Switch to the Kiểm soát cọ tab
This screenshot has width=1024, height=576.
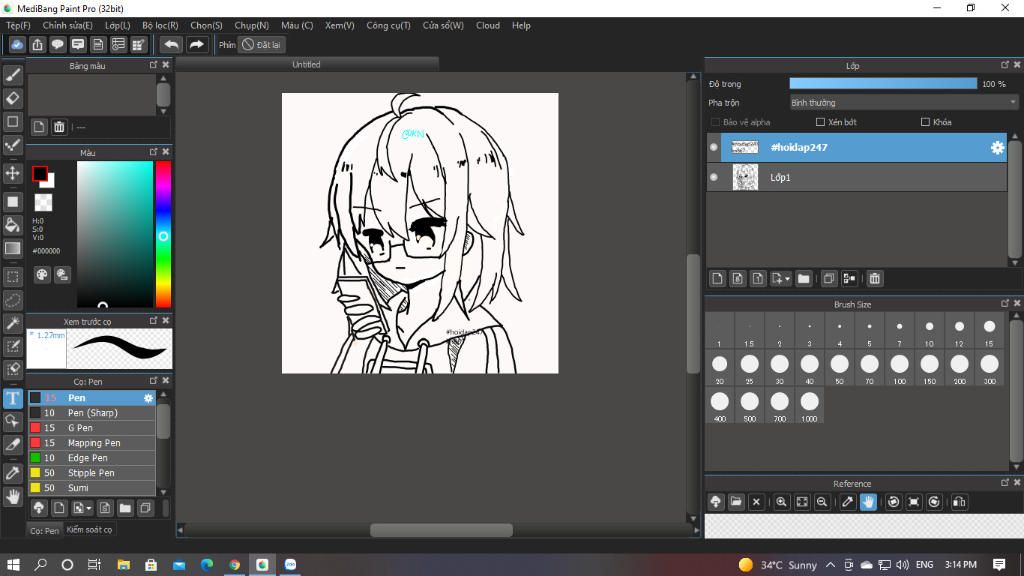coord(89,530)
